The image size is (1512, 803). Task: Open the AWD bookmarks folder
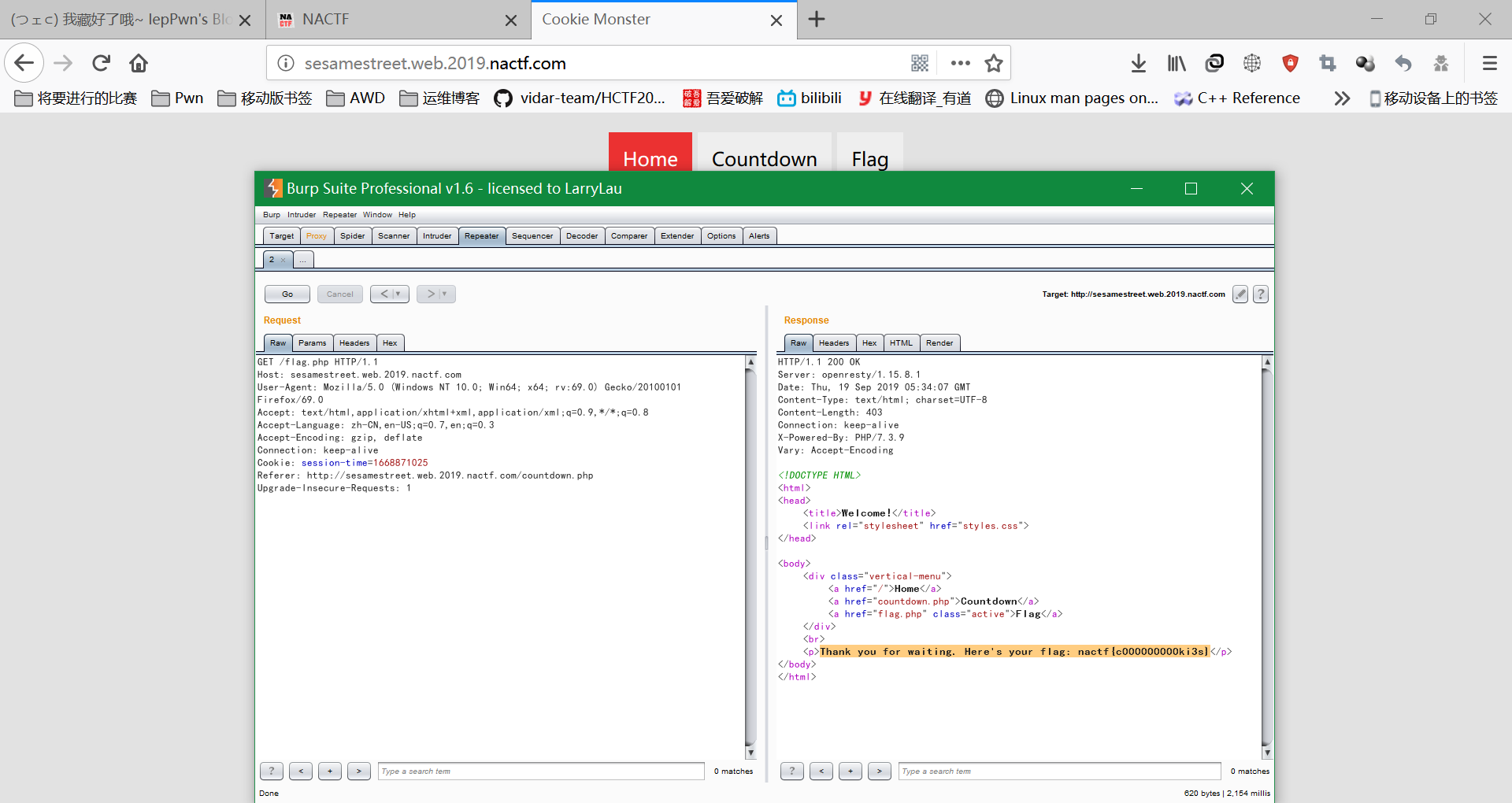[356, 98]
